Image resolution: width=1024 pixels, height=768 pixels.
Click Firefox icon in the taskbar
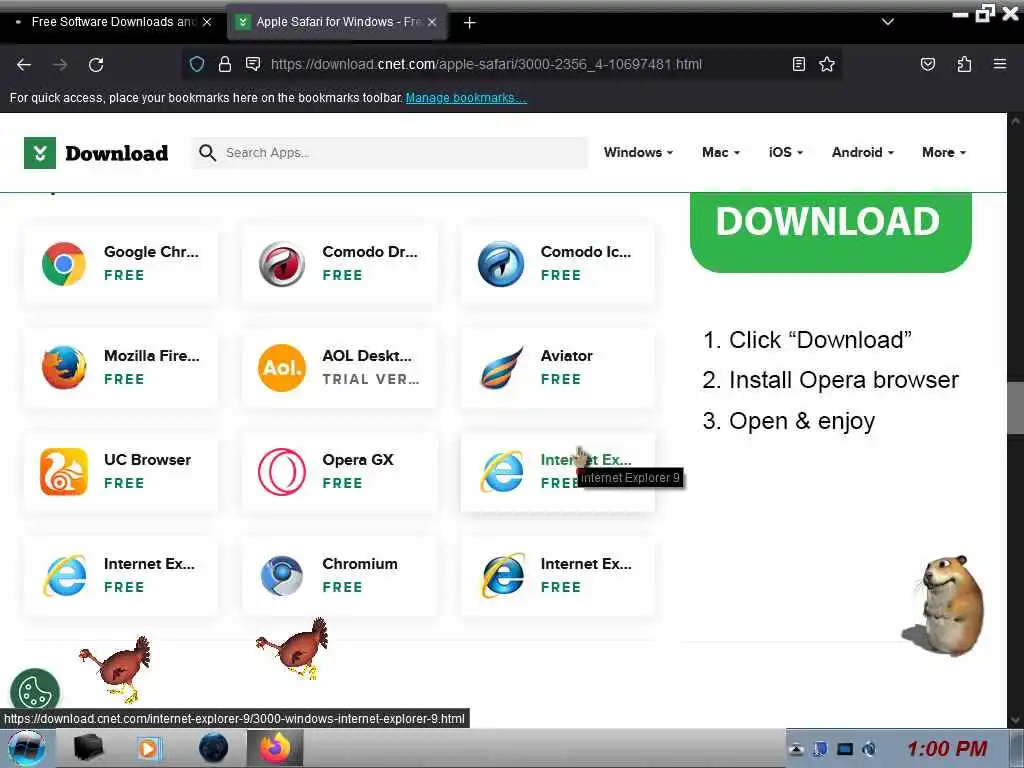pyautogui.click(x=275, y=748)
